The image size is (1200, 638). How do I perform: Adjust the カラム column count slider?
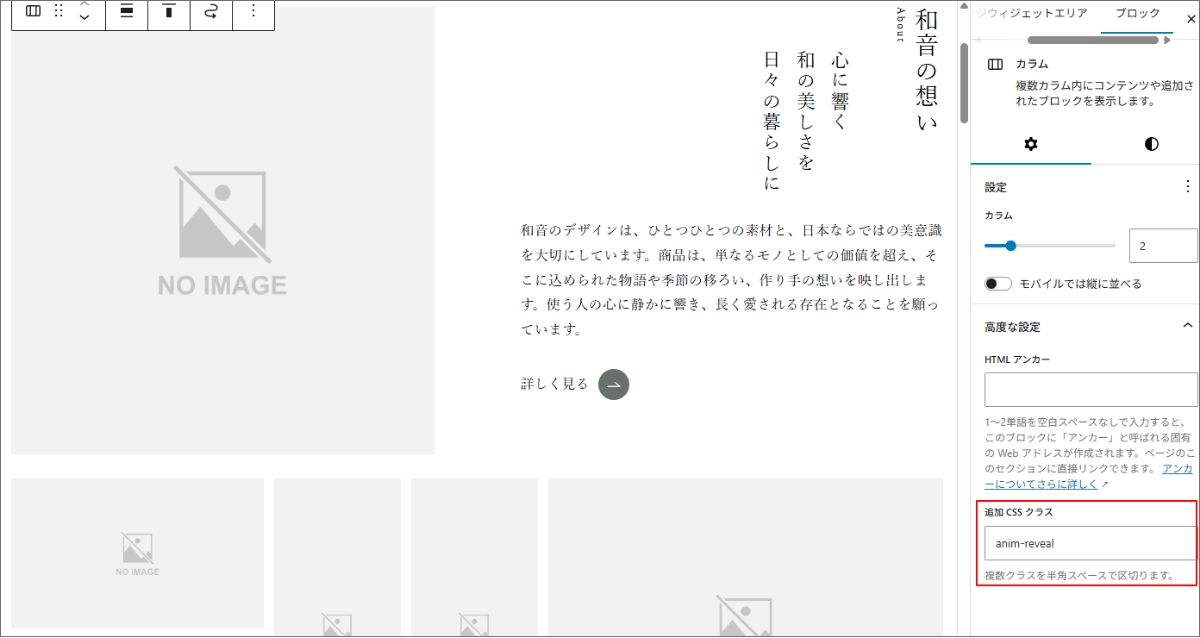pos(1013,243)
